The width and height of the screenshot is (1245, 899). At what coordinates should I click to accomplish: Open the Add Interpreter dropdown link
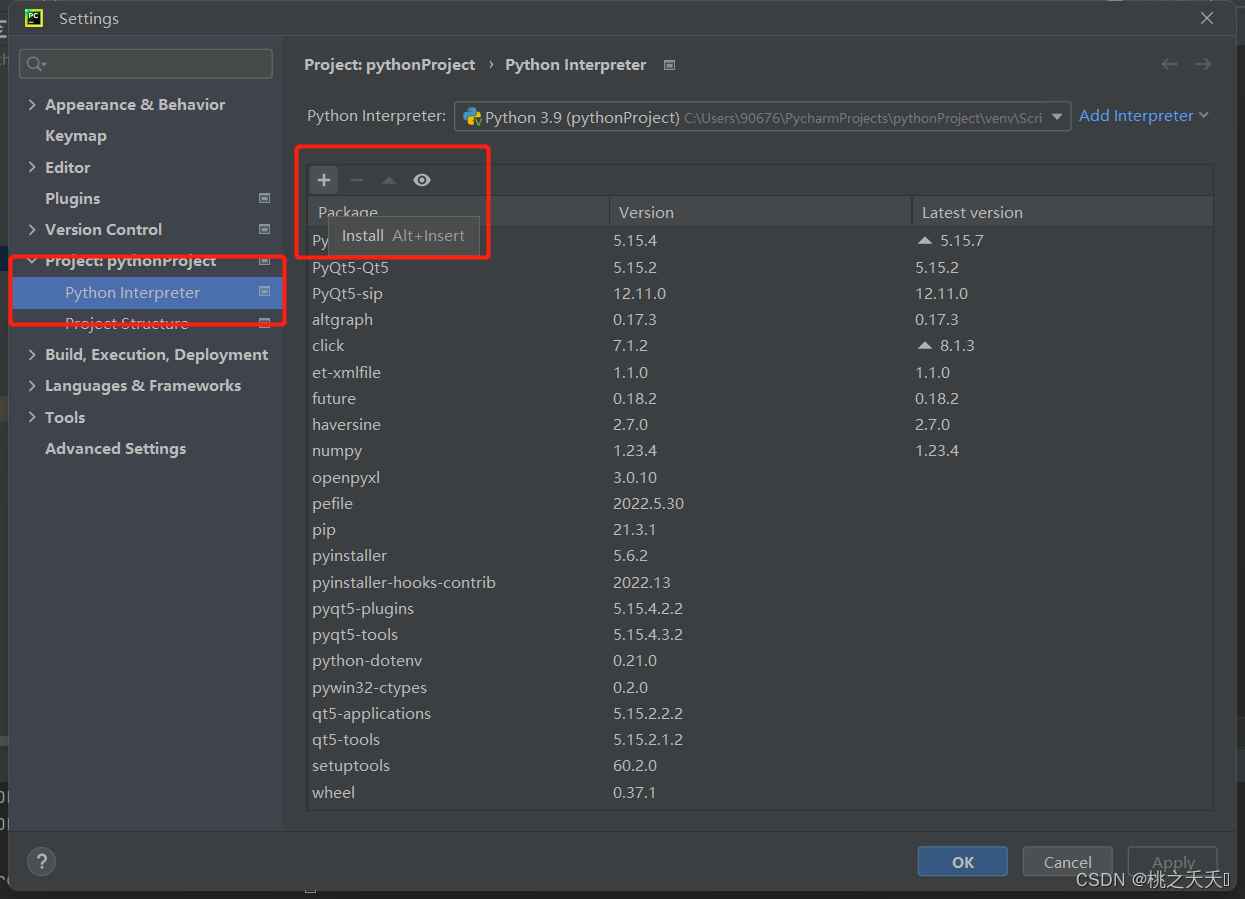pyautogui.click(x=1144, y=116)
